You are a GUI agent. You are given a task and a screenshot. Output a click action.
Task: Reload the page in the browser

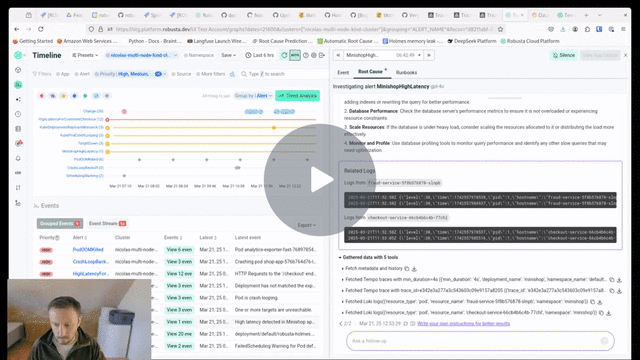[x=41, y=29]
